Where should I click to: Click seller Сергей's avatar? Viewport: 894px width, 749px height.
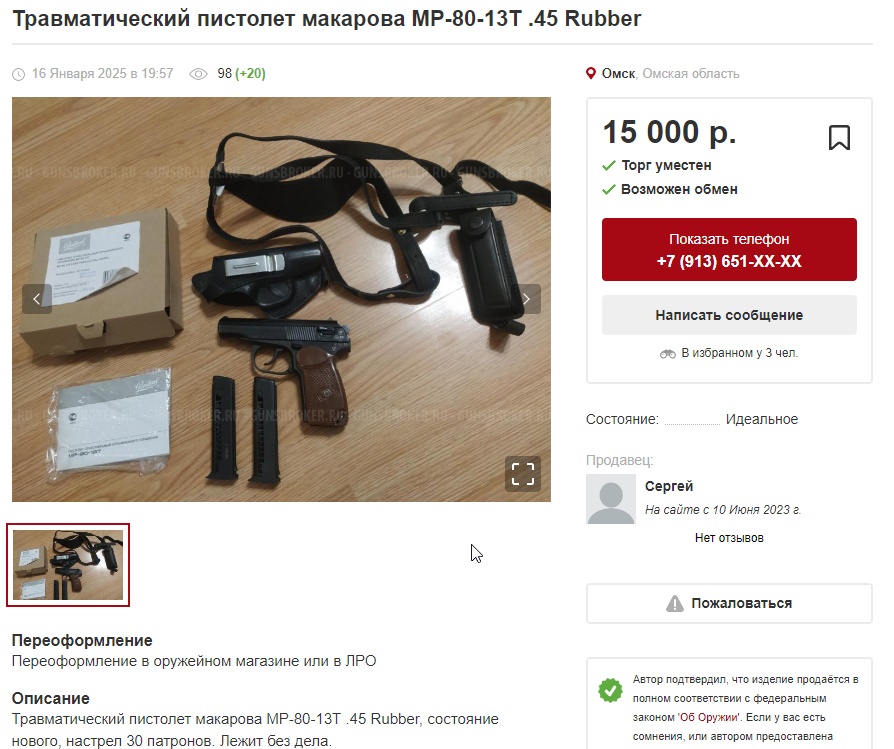pyautogui.click(x=611, y=499)
